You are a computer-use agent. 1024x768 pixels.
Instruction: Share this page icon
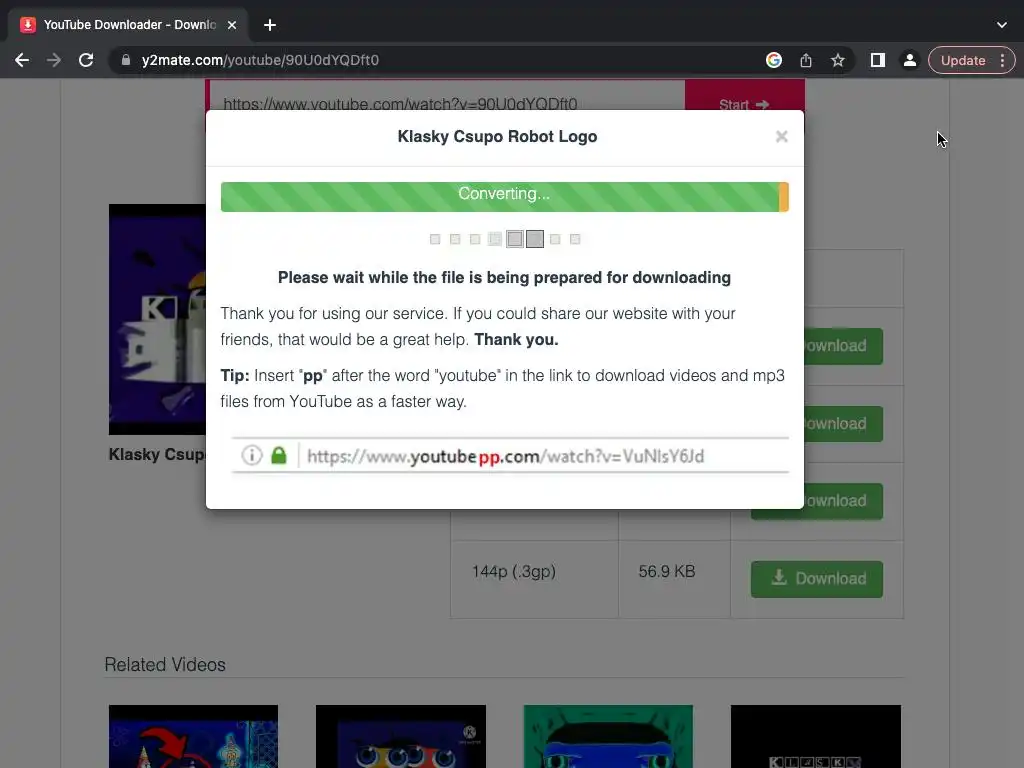[x=806, y=60]
